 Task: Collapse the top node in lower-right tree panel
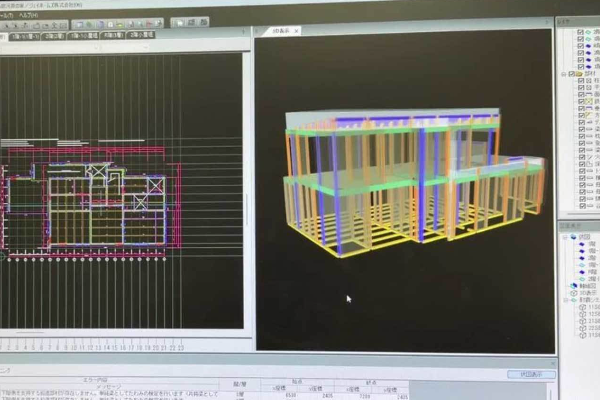click(567, 238)
